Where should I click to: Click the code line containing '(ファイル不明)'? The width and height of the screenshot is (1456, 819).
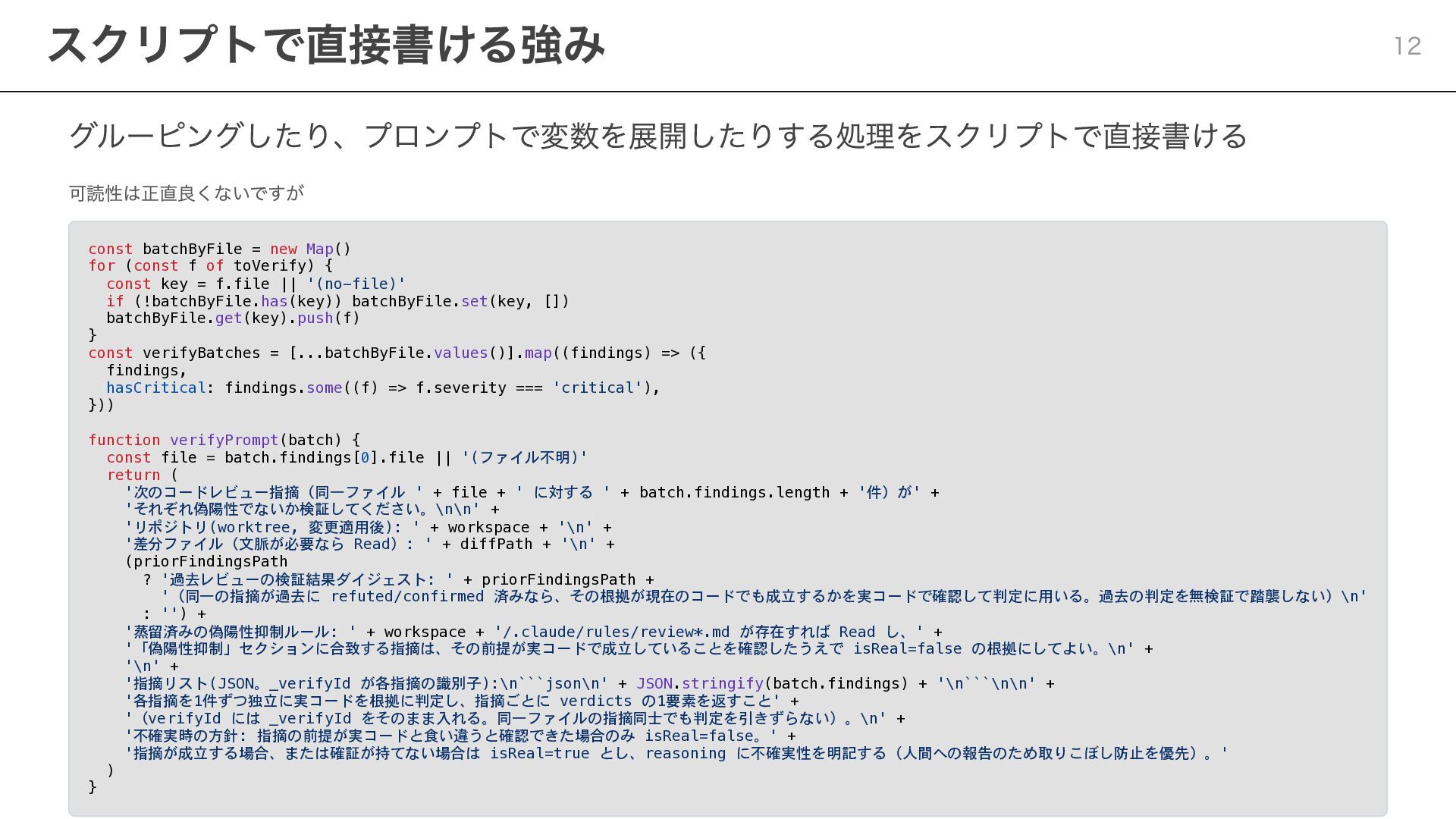pyautogui.click(x=347, y=458)
